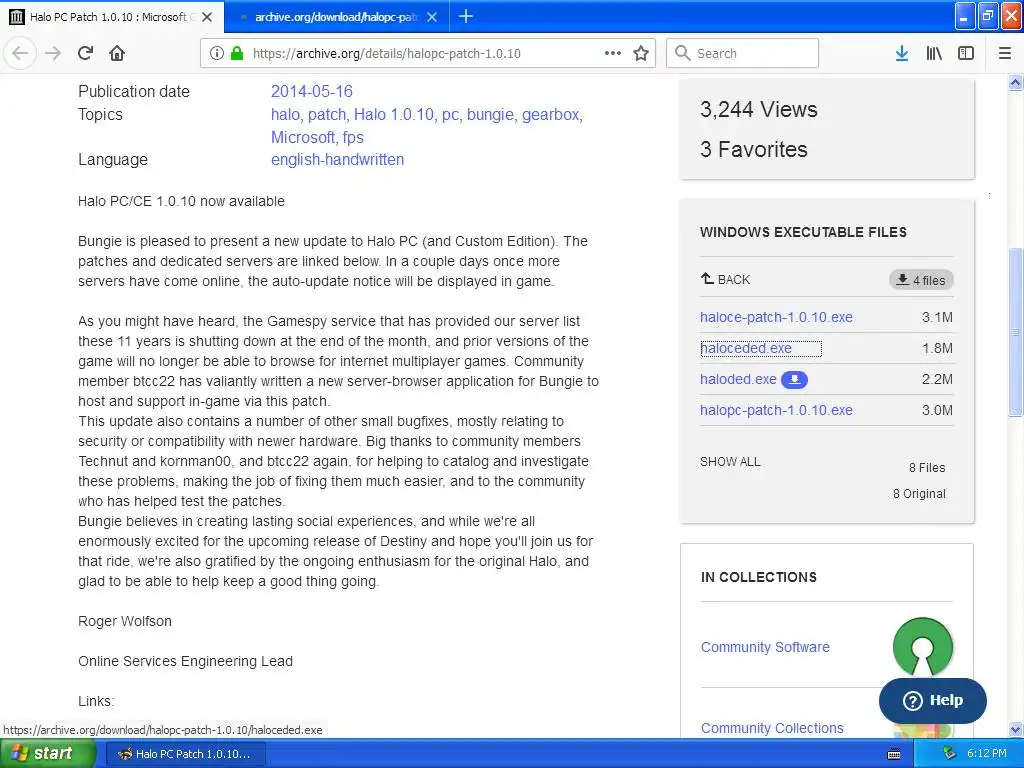The image size is (1024, 768).
Task: Open english-handwritten language link
Action: pyautogui.click(x=337, y=159)
